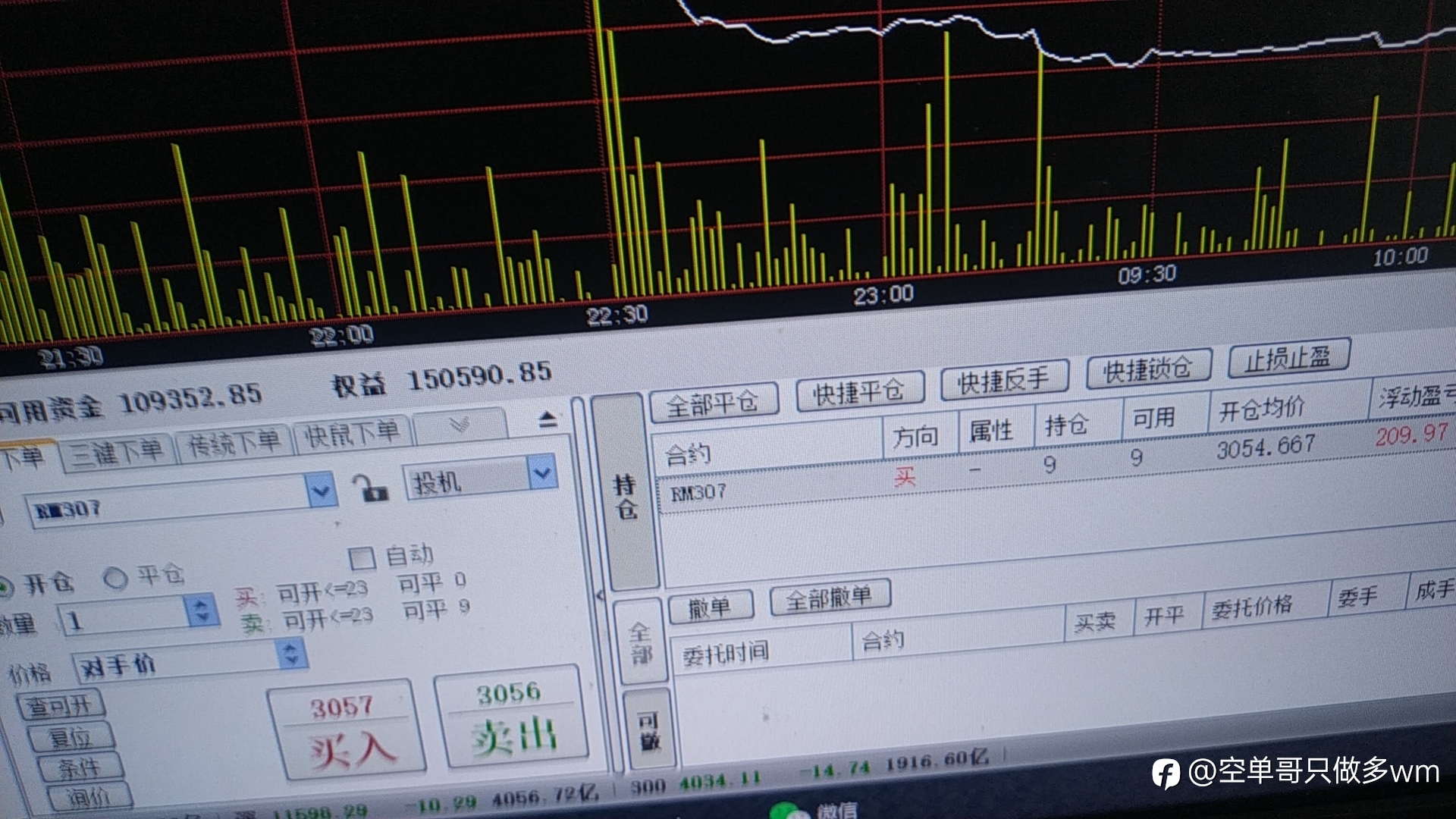1456x819 pixels.
Task: Select the 开仓 radio option
Action: (x=5, y=587)
